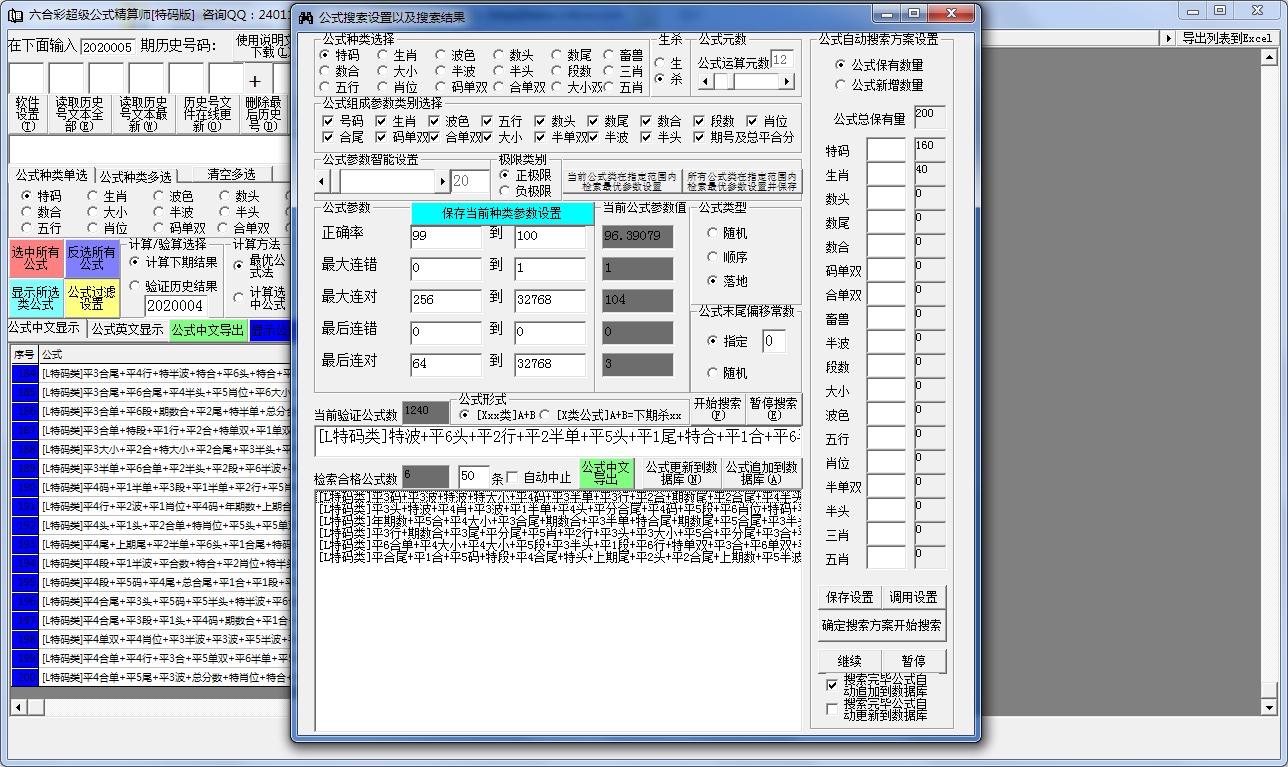1288x767 pixels.
Task: Switch to 公式种类多选 tab
Action: click(x=135, y=175)
